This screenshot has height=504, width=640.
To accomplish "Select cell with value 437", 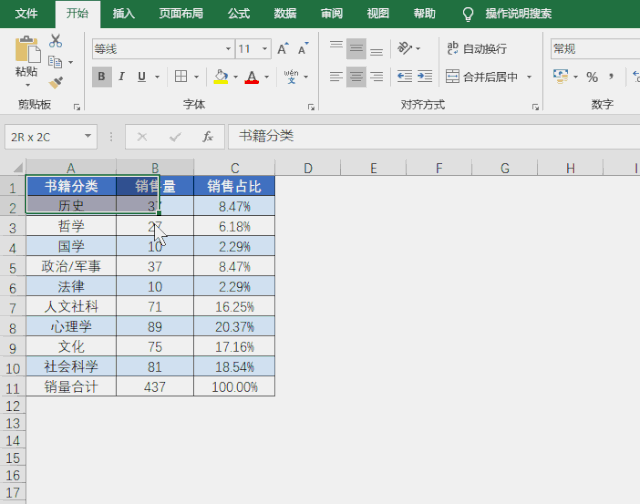I will click(x=155, y=387).
